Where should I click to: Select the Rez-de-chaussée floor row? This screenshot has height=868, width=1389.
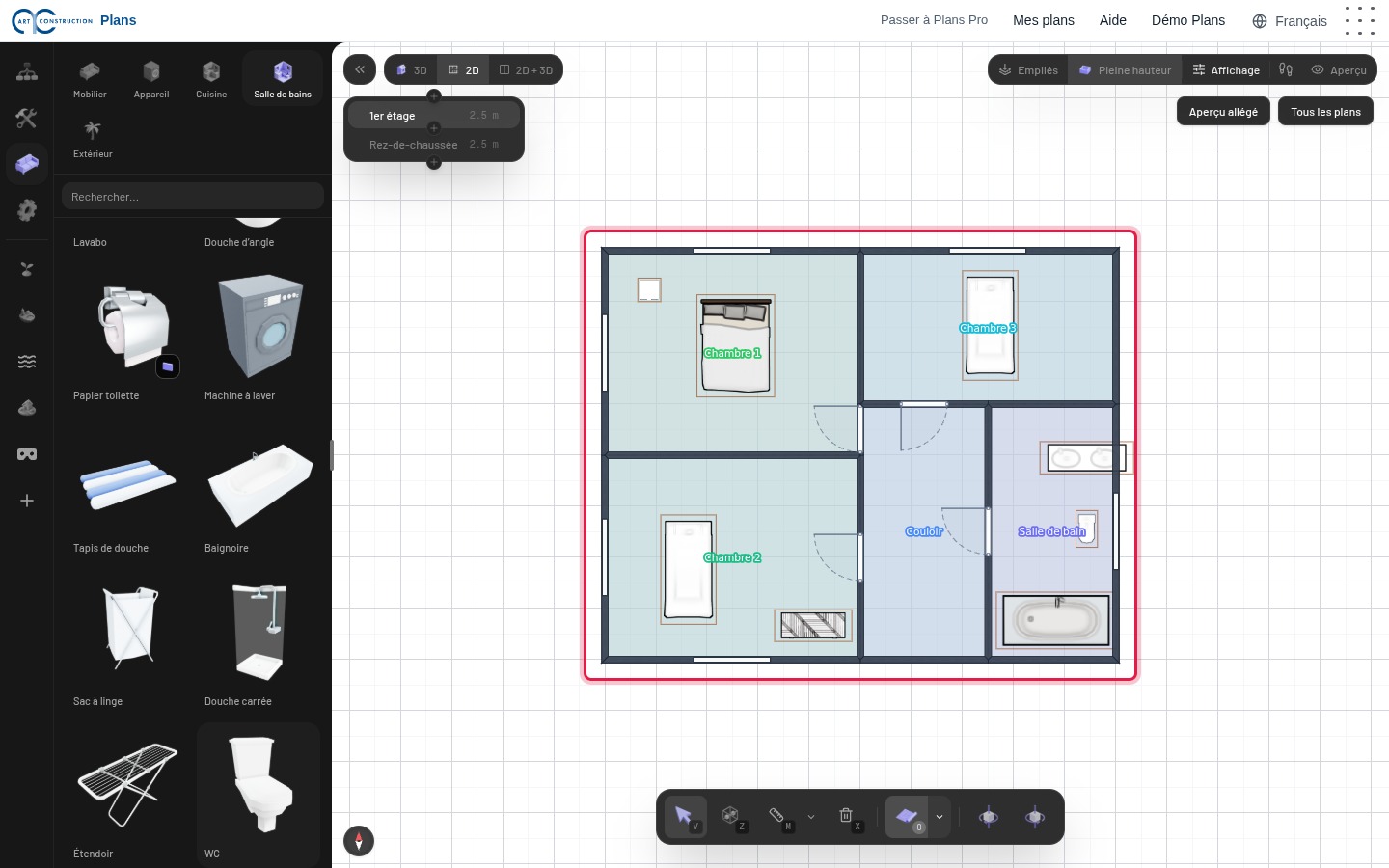[x=434, y=145]
